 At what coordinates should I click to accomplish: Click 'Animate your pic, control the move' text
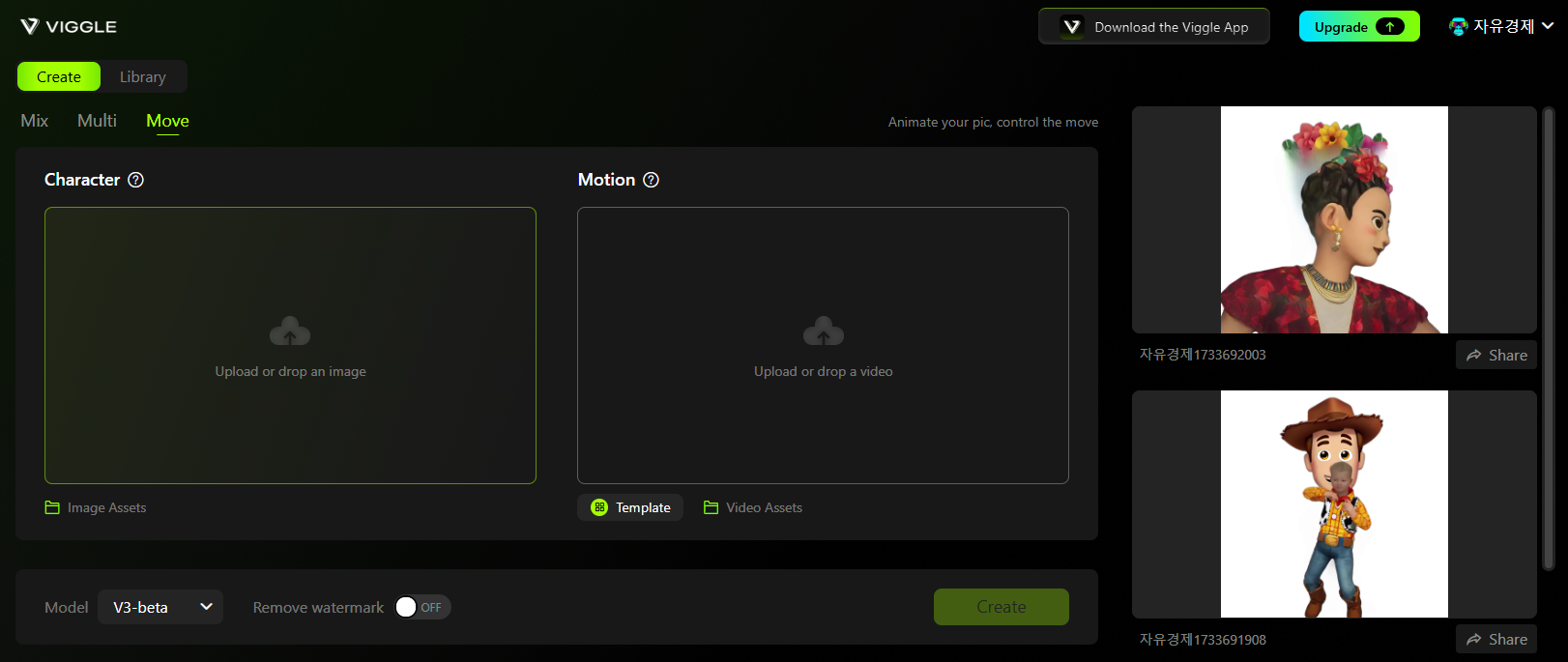[993, 122]
